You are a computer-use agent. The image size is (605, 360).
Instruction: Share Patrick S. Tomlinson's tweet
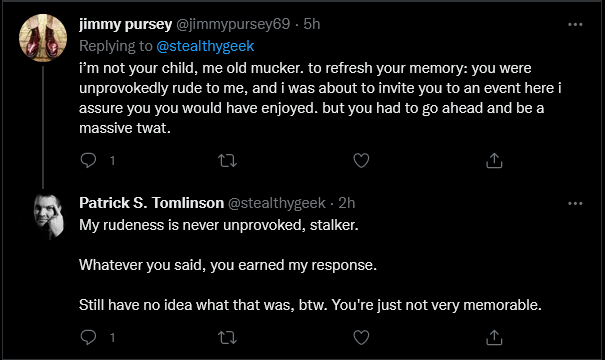[494, 338]
